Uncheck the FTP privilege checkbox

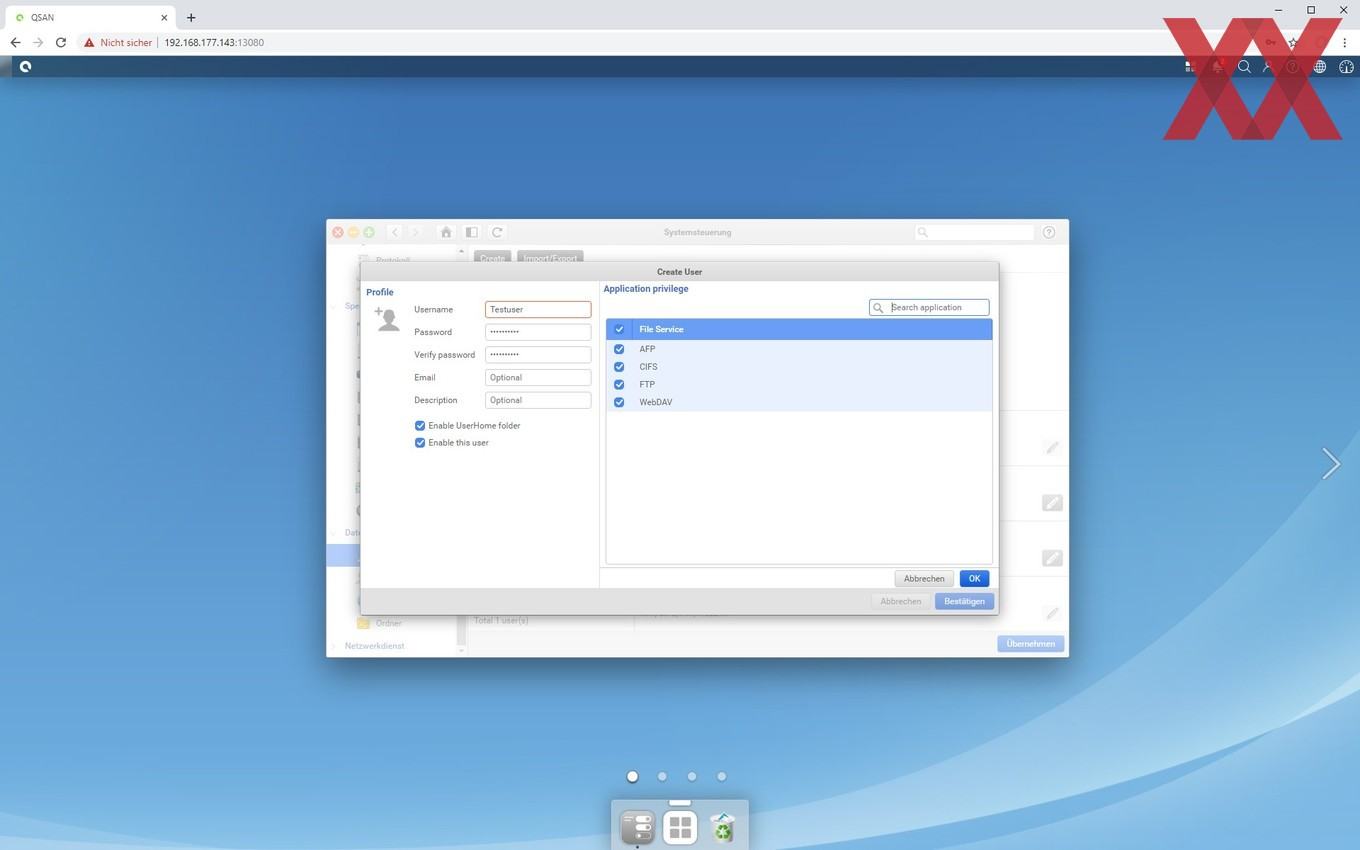tap(619, 384)
